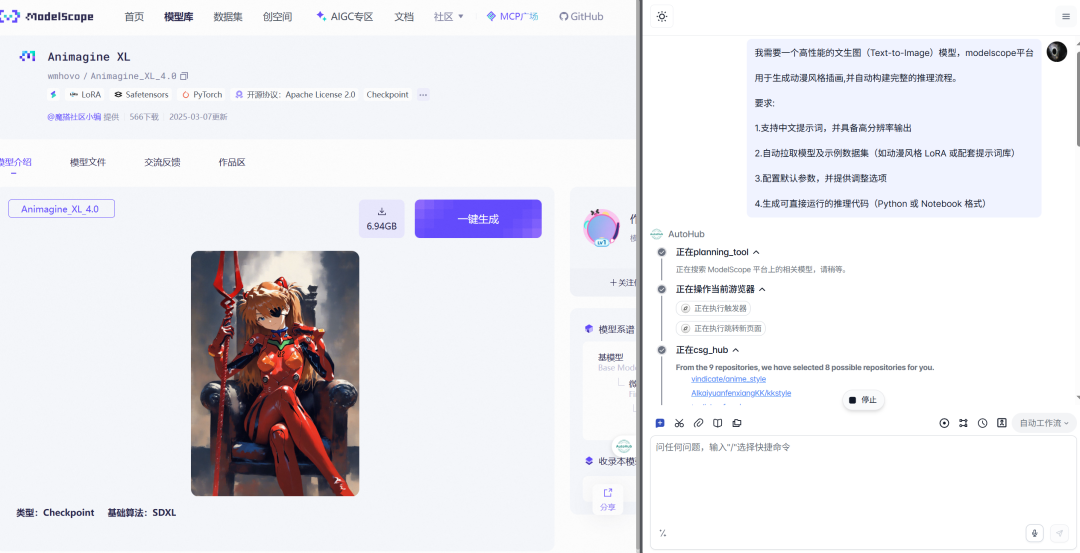The width and height of the screenshot is (1080, 553).
Task: Click the scissors screenshot icon
Action: [x=679, y=423]
